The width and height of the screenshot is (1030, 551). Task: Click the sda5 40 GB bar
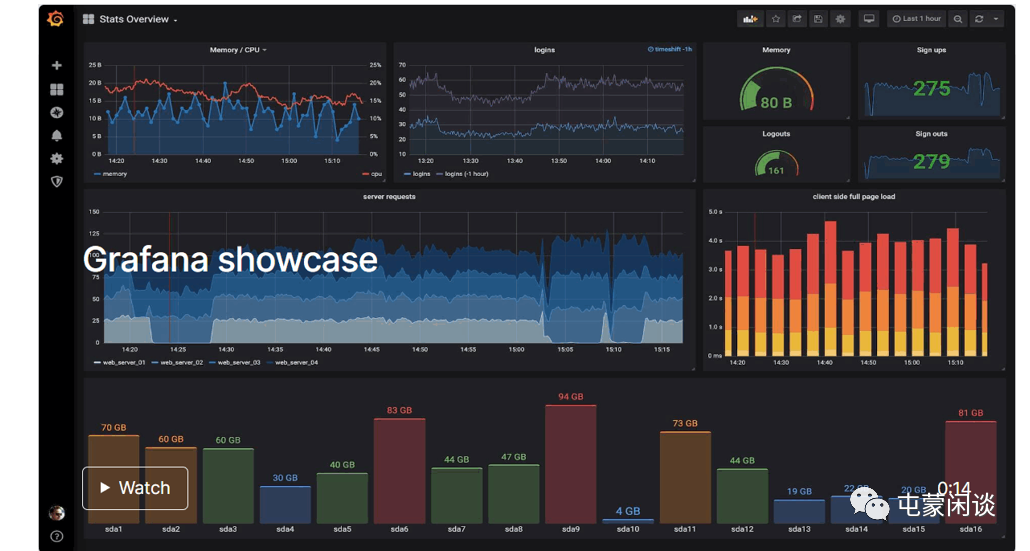[x=342, y=498]
